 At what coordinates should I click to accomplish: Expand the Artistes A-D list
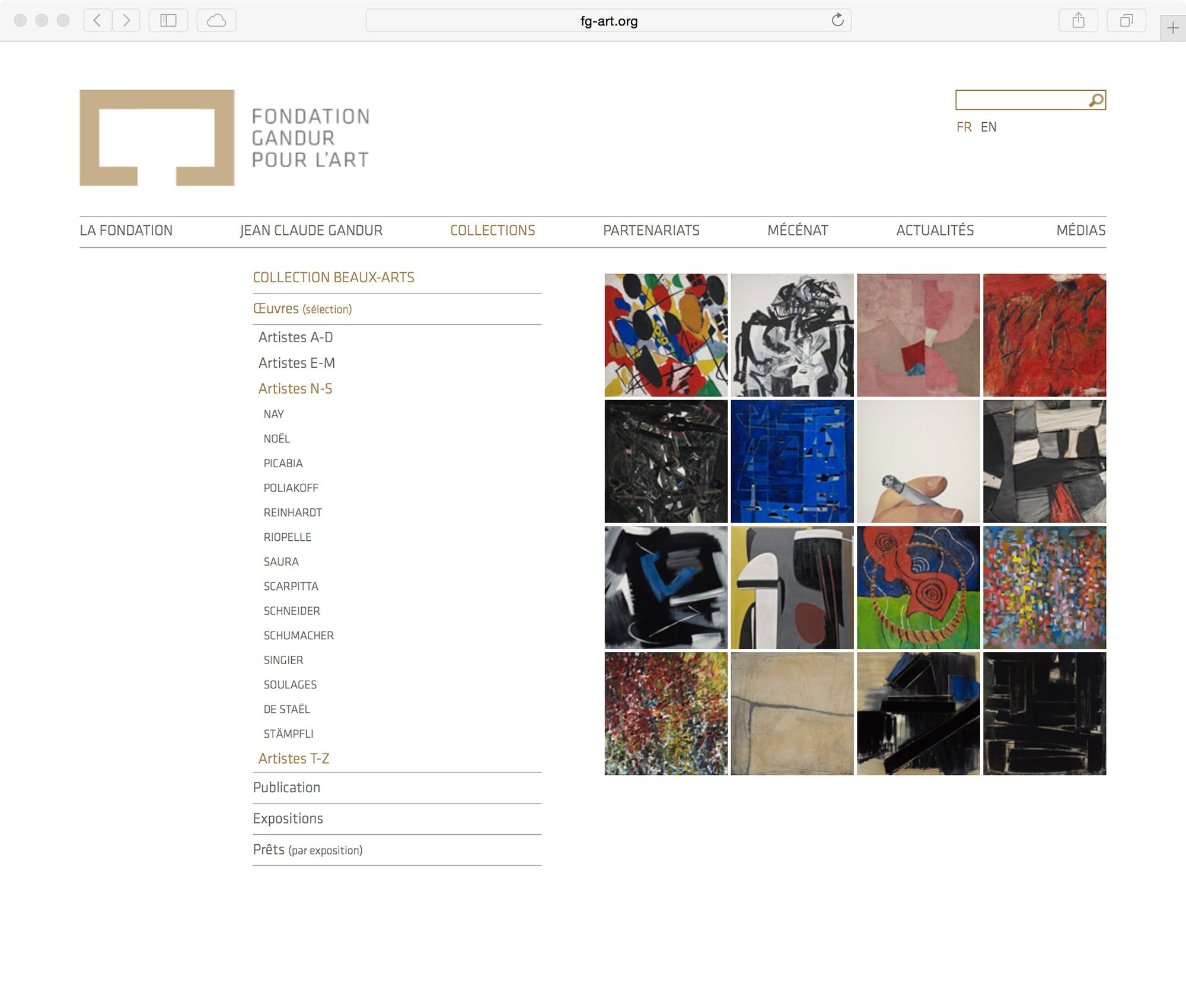coord(295,337)
